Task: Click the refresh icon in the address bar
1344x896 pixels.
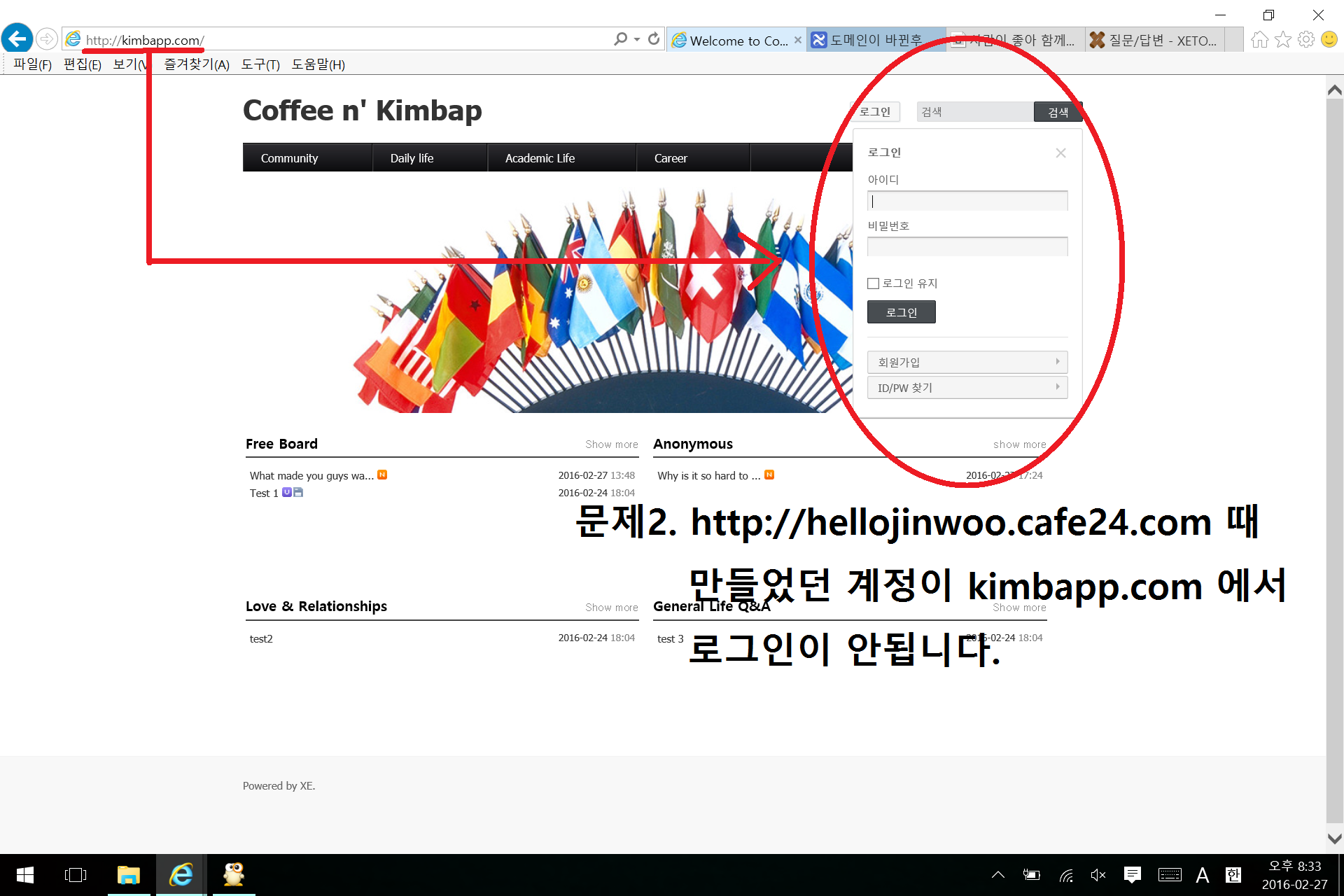Action: [x=654, y=39]
